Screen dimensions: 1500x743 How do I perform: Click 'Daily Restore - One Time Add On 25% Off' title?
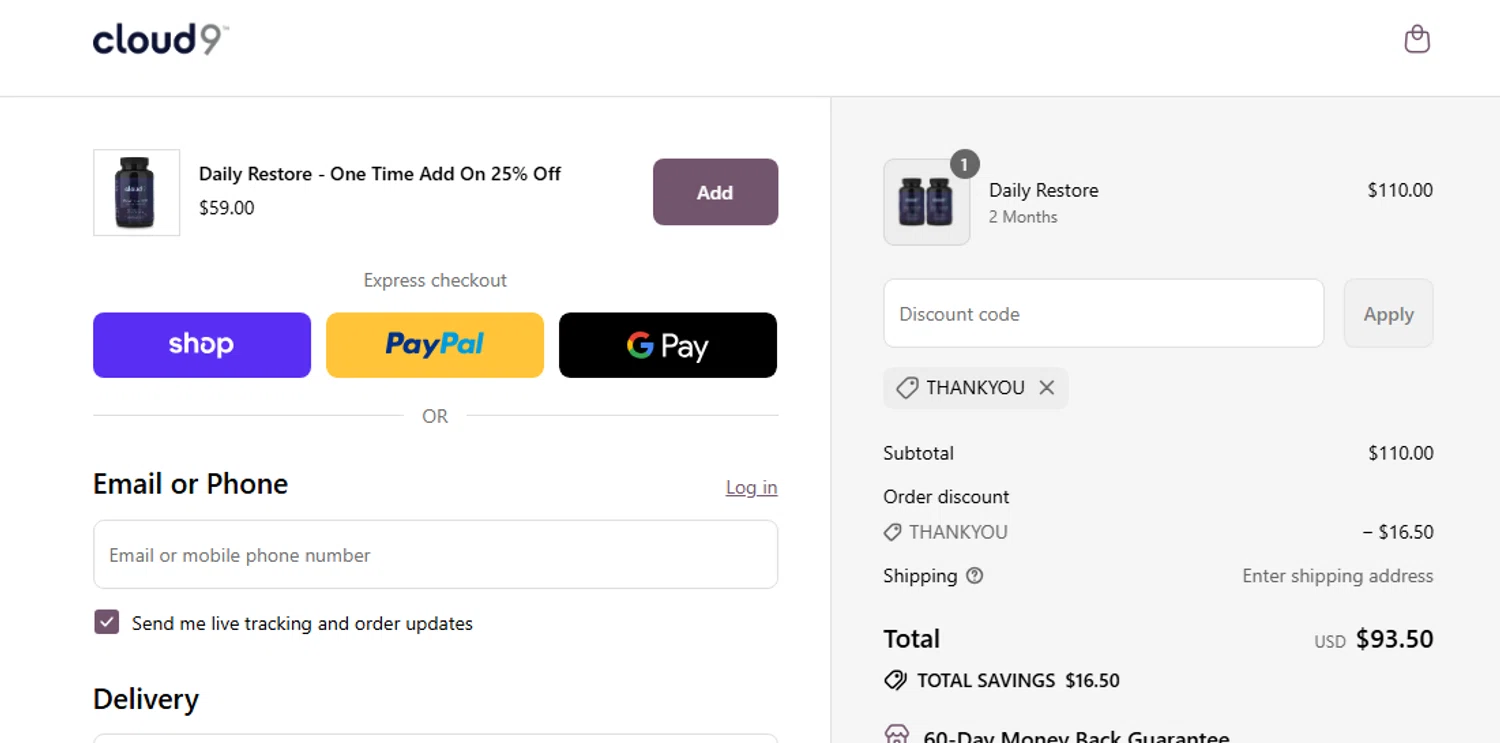[380, 174]
